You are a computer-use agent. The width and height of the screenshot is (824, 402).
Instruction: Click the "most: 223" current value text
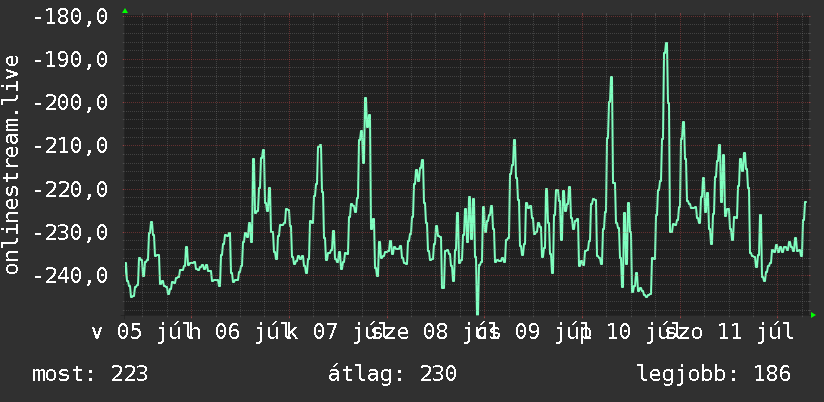point(90,374)
